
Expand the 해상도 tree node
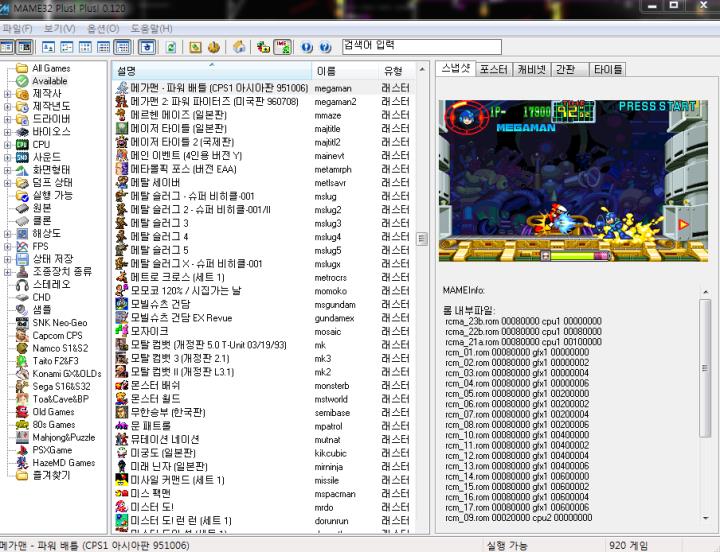7,234
